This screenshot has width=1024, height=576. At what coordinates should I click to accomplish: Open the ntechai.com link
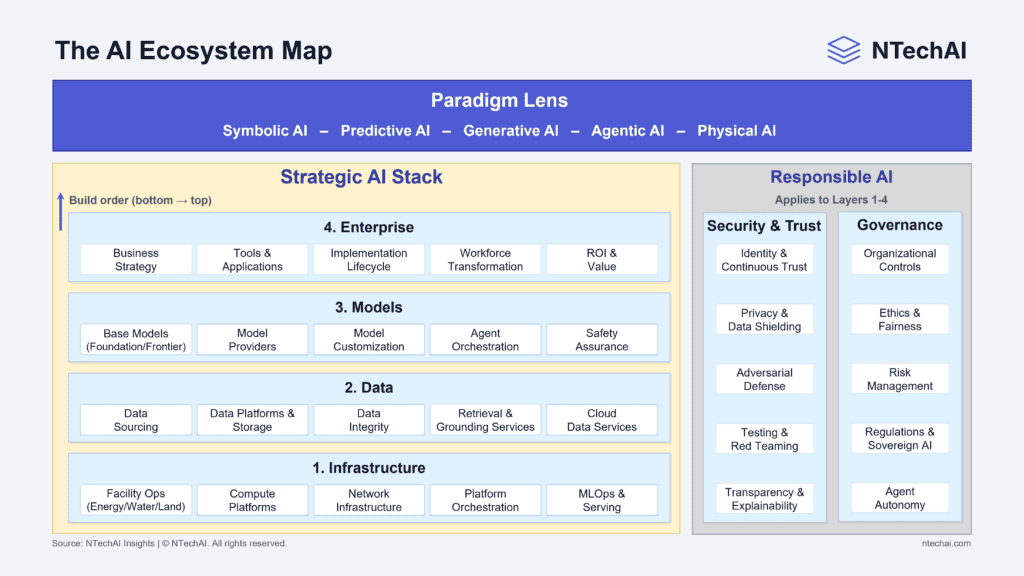pos(948,543)
